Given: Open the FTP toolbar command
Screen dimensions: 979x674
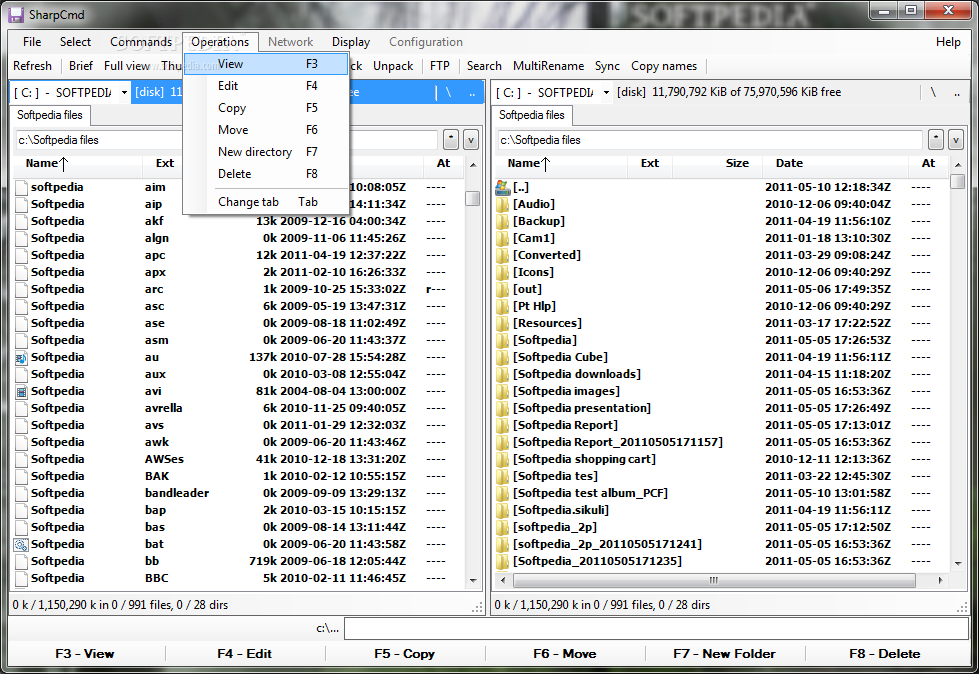Looking at the screenshot, I should (x=440, y=66).
